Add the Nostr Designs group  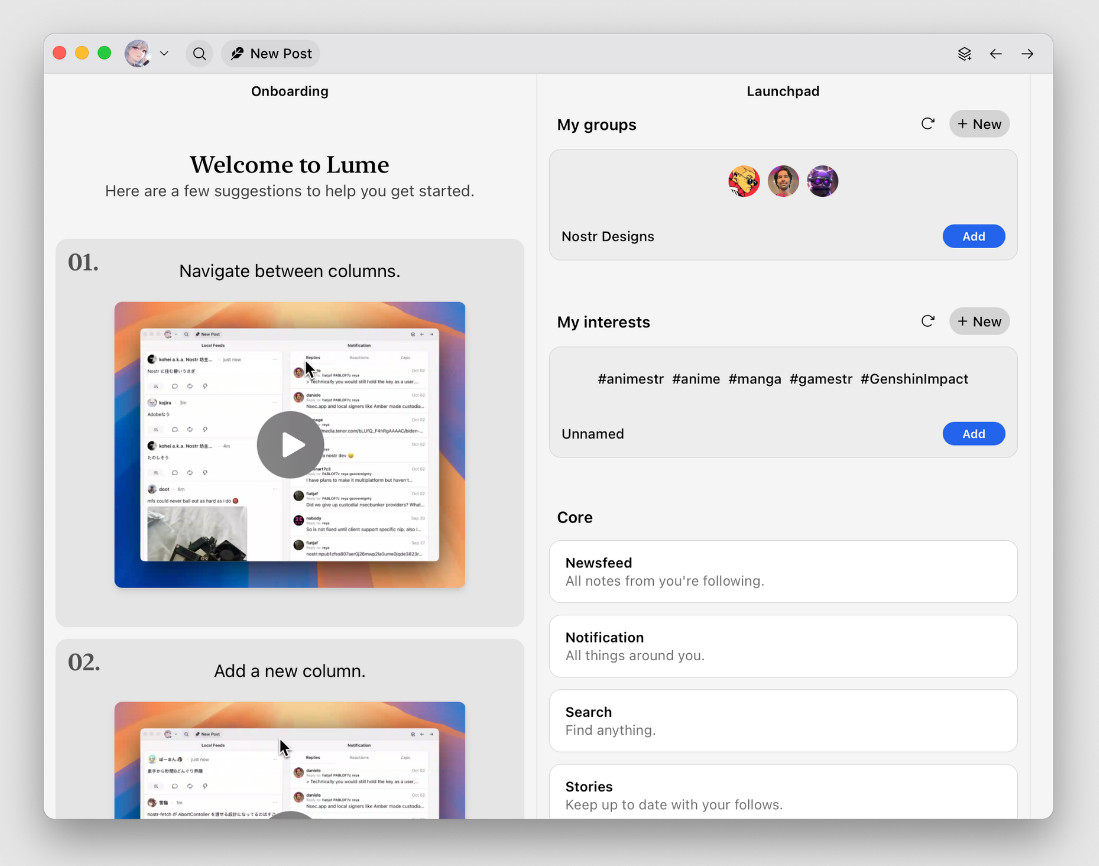[x=974, y=236]
